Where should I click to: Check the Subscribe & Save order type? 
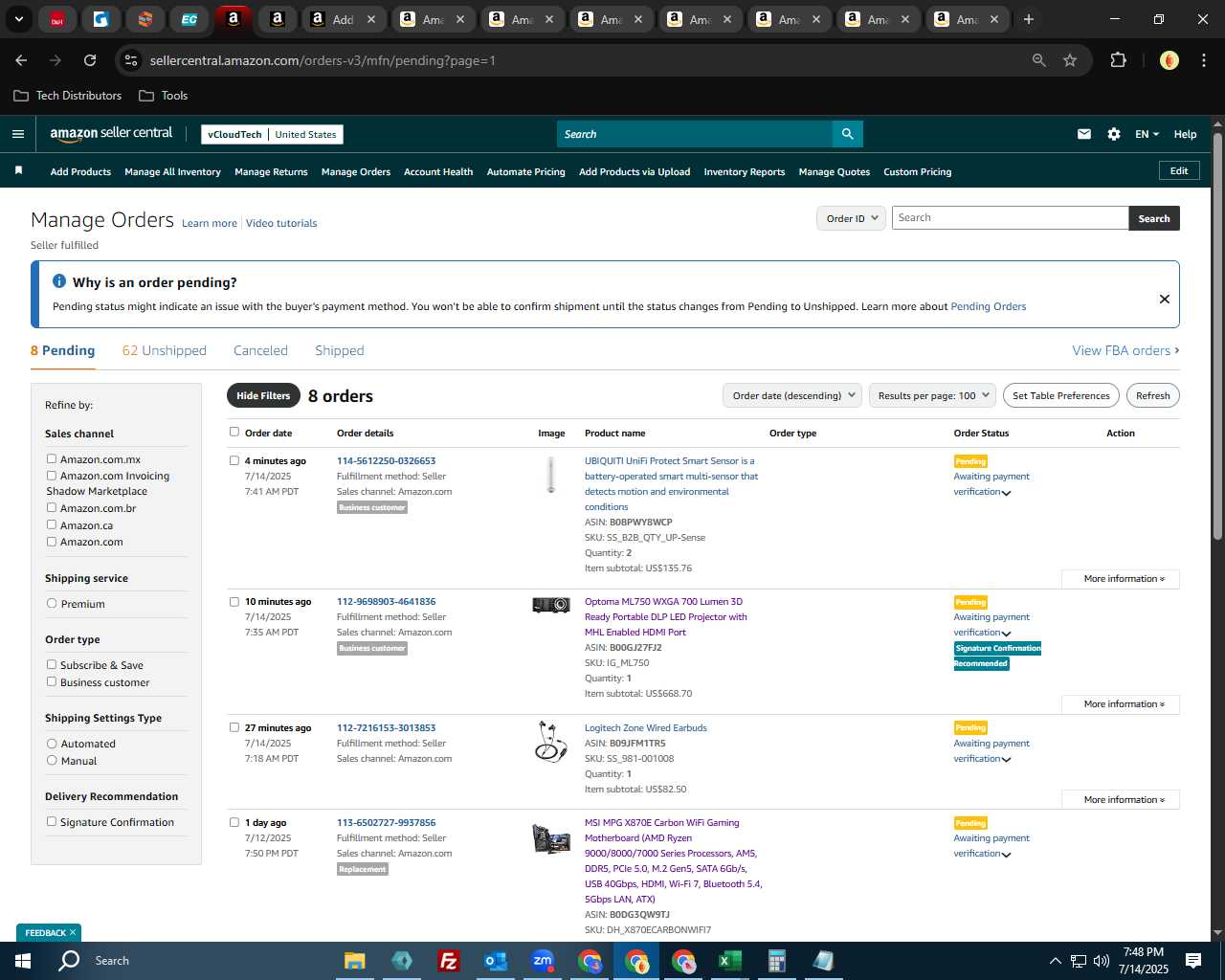[52, 664]
